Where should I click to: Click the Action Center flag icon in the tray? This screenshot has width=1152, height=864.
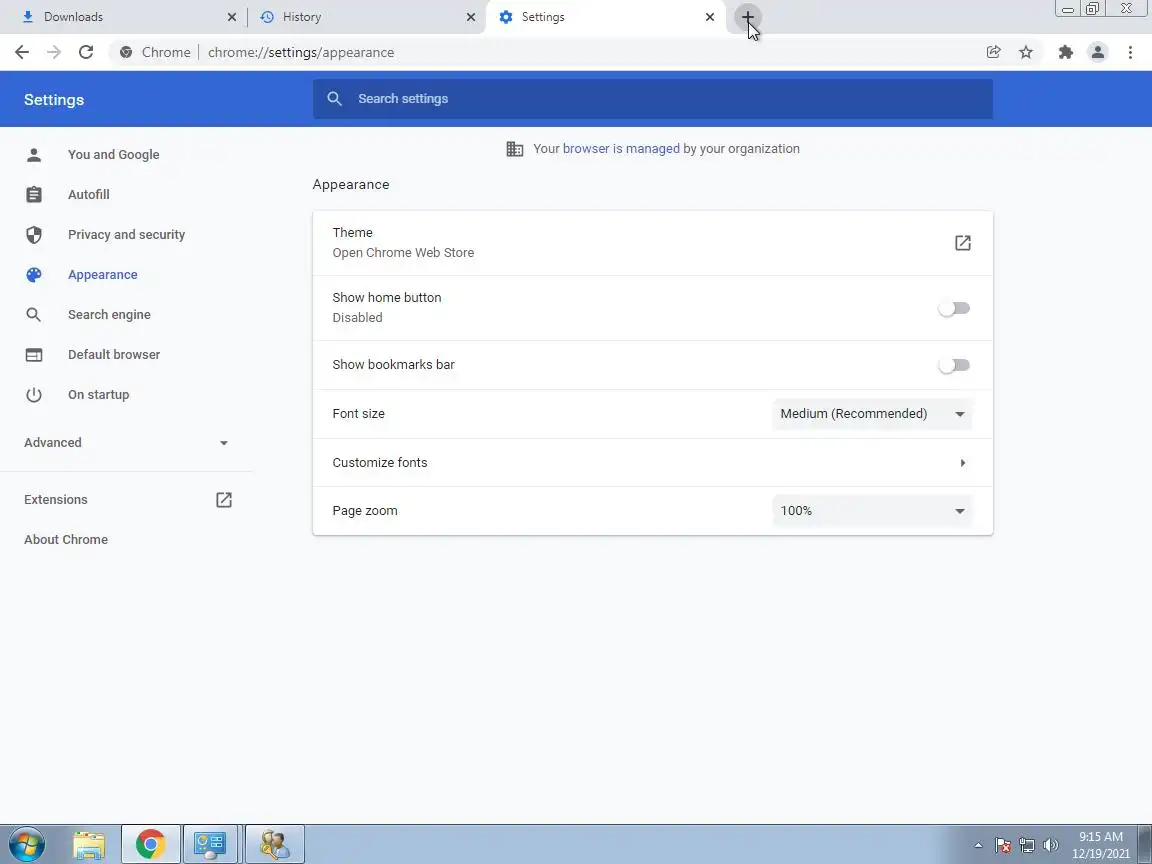click(x=1003, y=846)
